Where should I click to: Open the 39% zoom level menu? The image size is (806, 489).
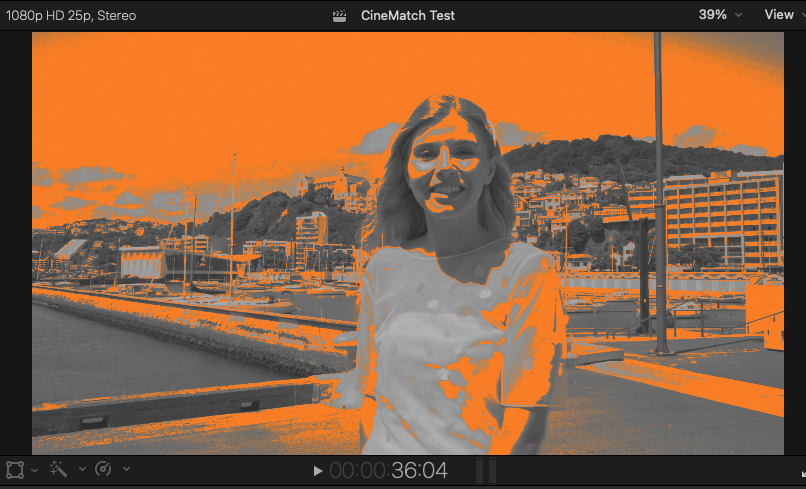[x=720, y=15]
